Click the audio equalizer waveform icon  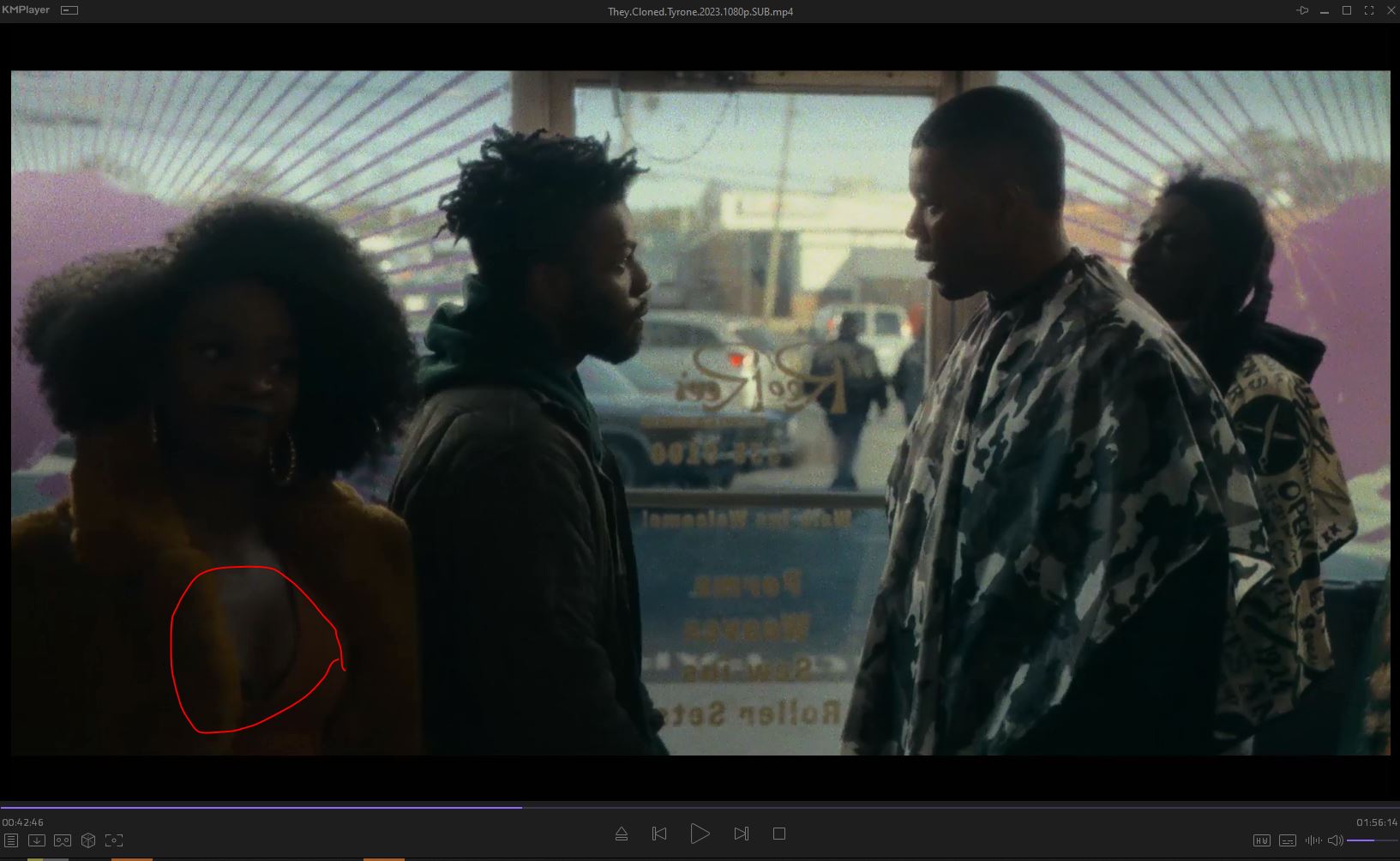click(x=1313, y=840)
